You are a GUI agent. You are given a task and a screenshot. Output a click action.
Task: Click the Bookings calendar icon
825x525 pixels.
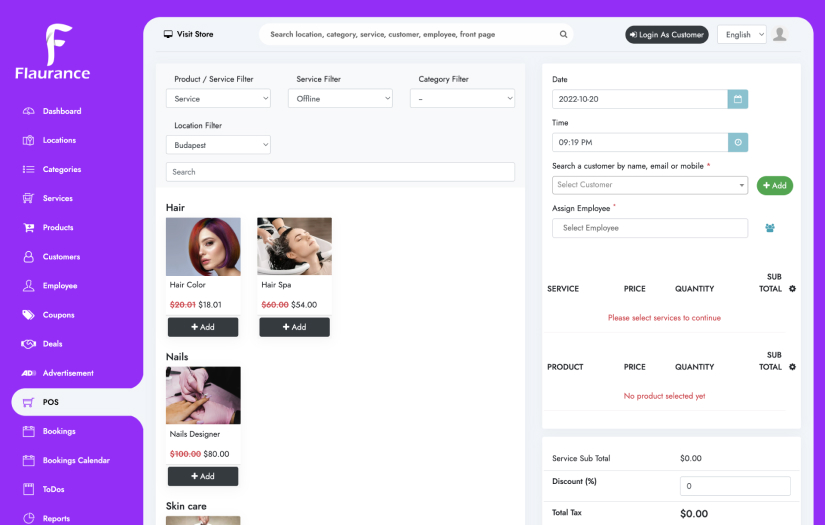click(28, 431)
